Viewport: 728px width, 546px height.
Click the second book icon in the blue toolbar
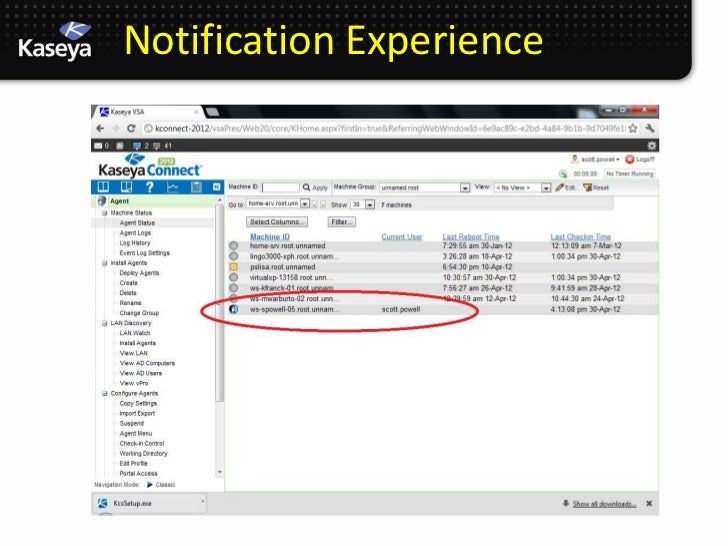click(x=126, y=187)
